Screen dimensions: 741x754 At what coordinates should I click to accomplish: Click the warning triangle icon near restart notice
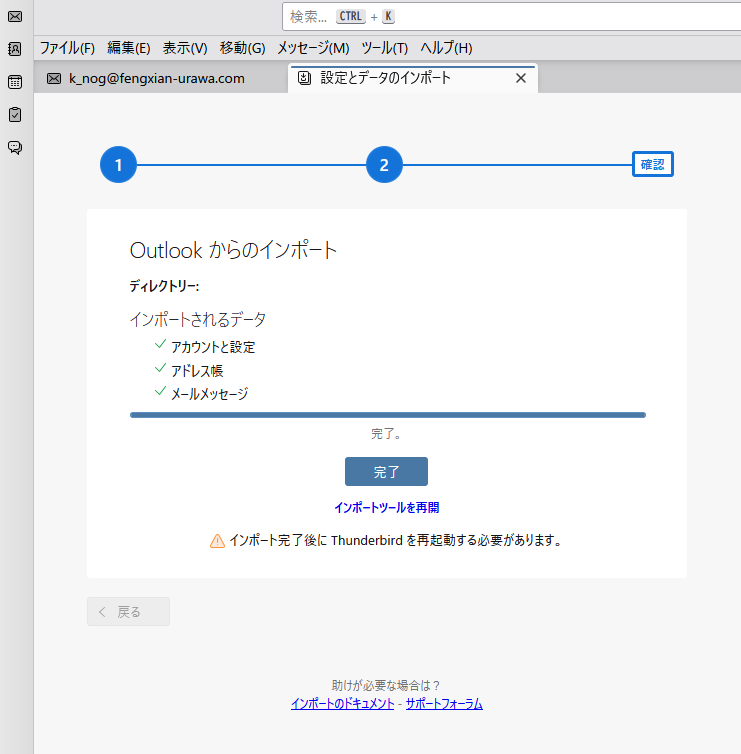[217, 541]
